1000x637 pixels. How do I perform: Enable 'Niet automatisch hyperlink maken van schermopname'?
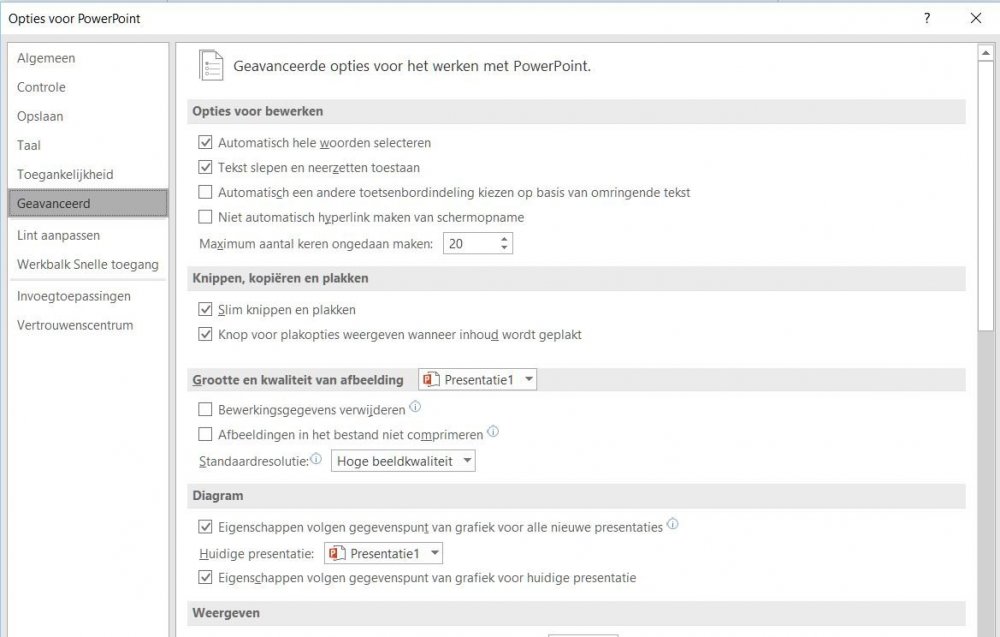206,217
